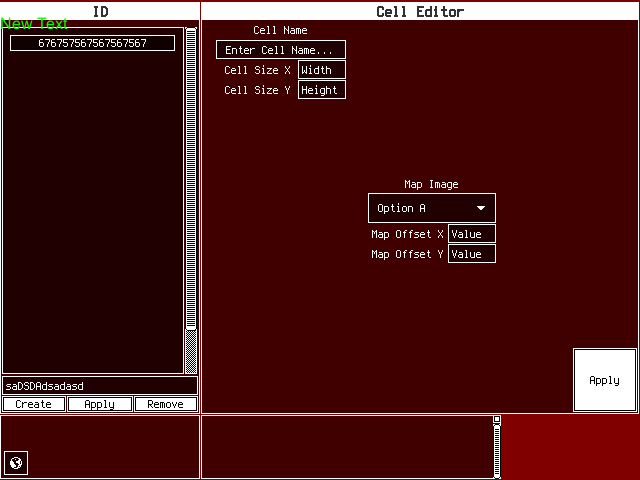Click the Cell Size X label

(x=257, y=70)
